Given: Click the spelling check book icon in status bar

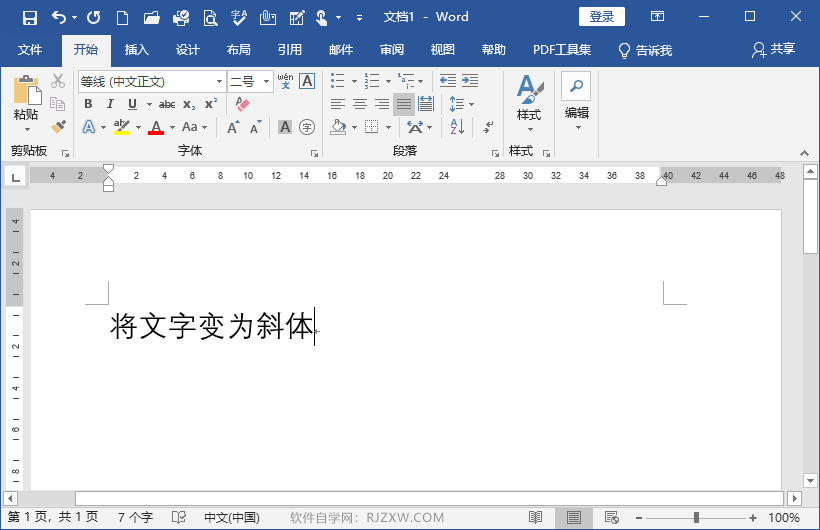Looking at the screenshot, I should coord(179,517).
